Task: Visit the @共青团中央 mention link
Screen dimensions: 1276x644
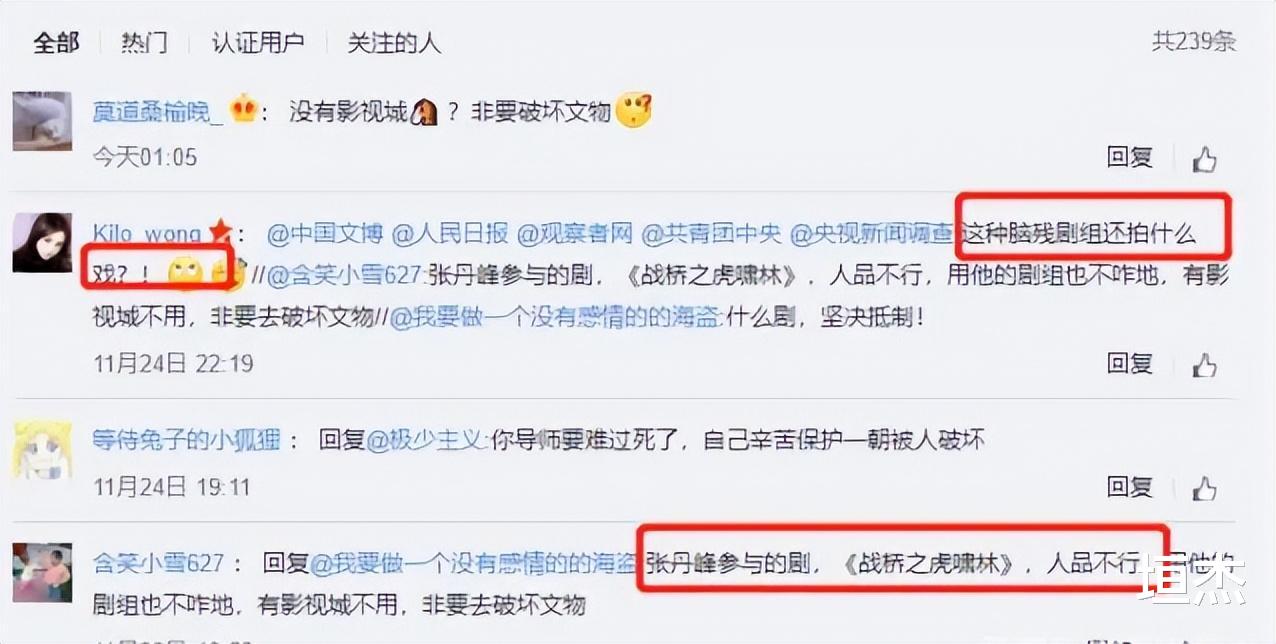Action: click(x=712, y=235)
